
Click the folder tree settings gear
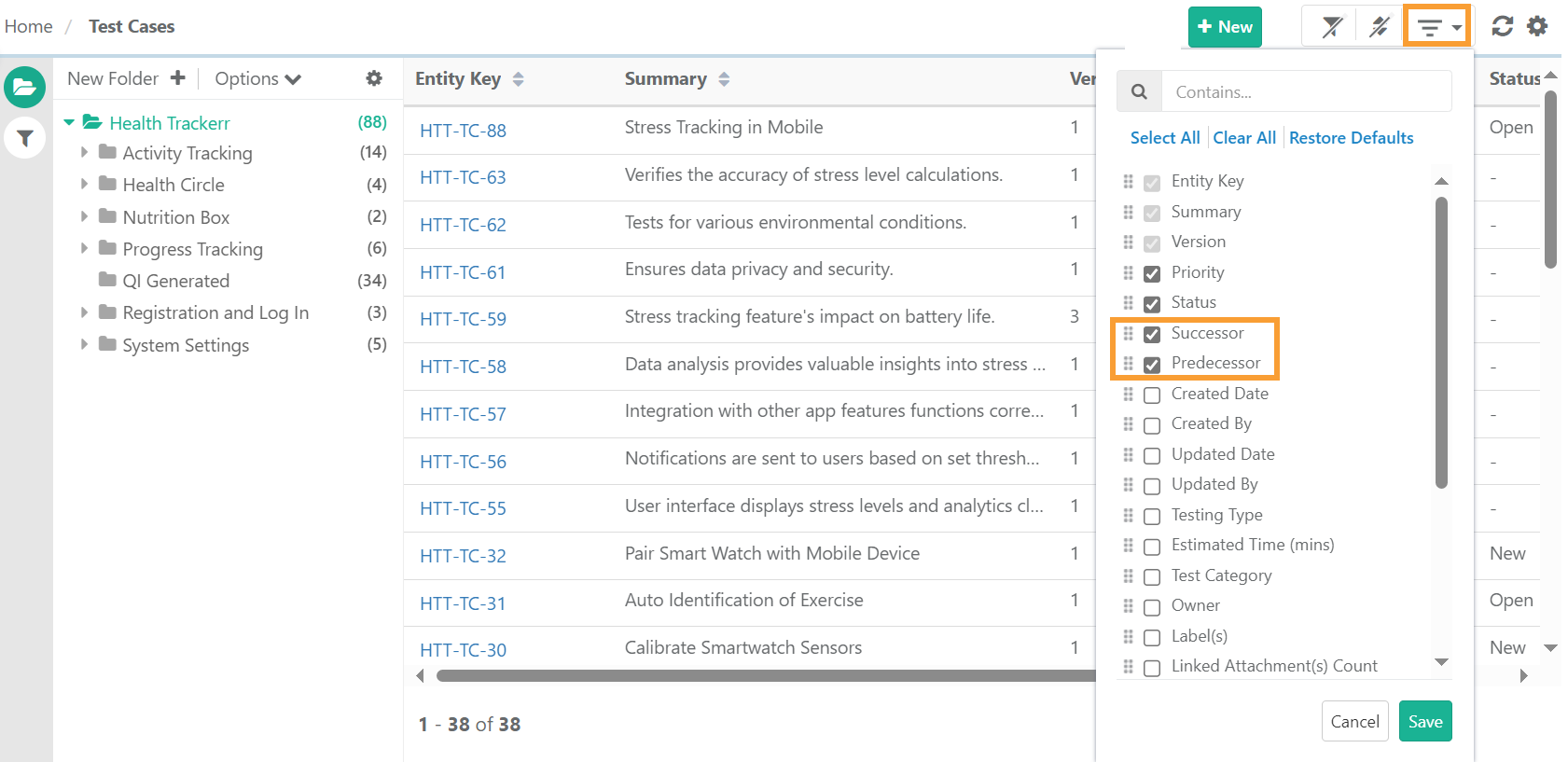pyautogui.click(x=374, y=78)
